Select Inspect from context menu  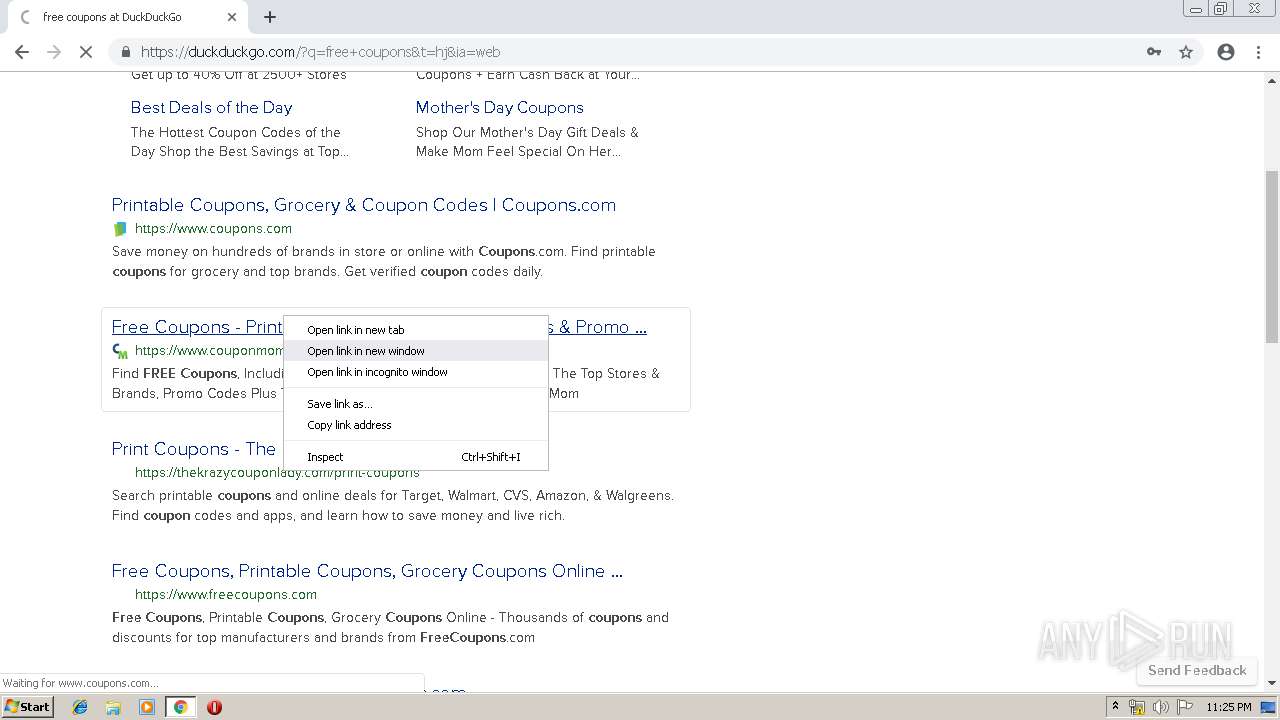coord(416,457)
